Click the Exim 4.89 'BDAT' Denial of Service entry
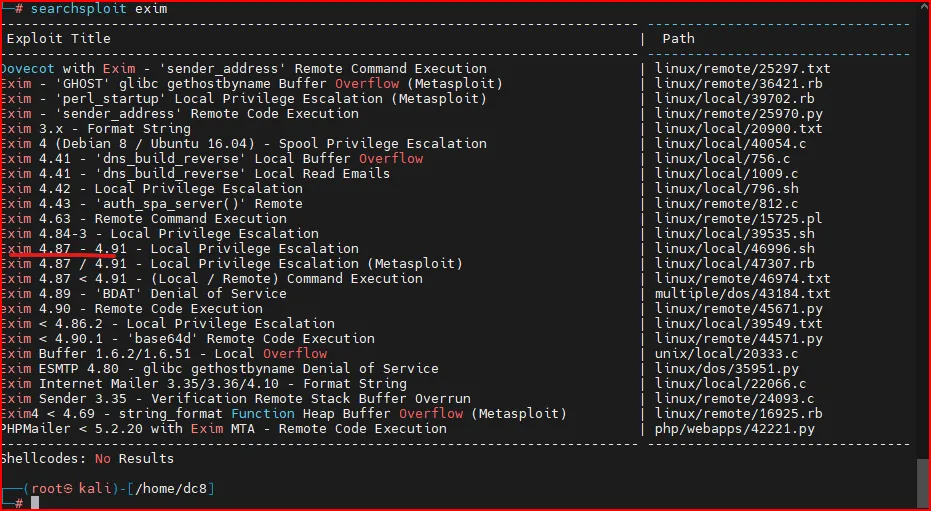Viewport: 931px width, 511px height. [144, 294]
